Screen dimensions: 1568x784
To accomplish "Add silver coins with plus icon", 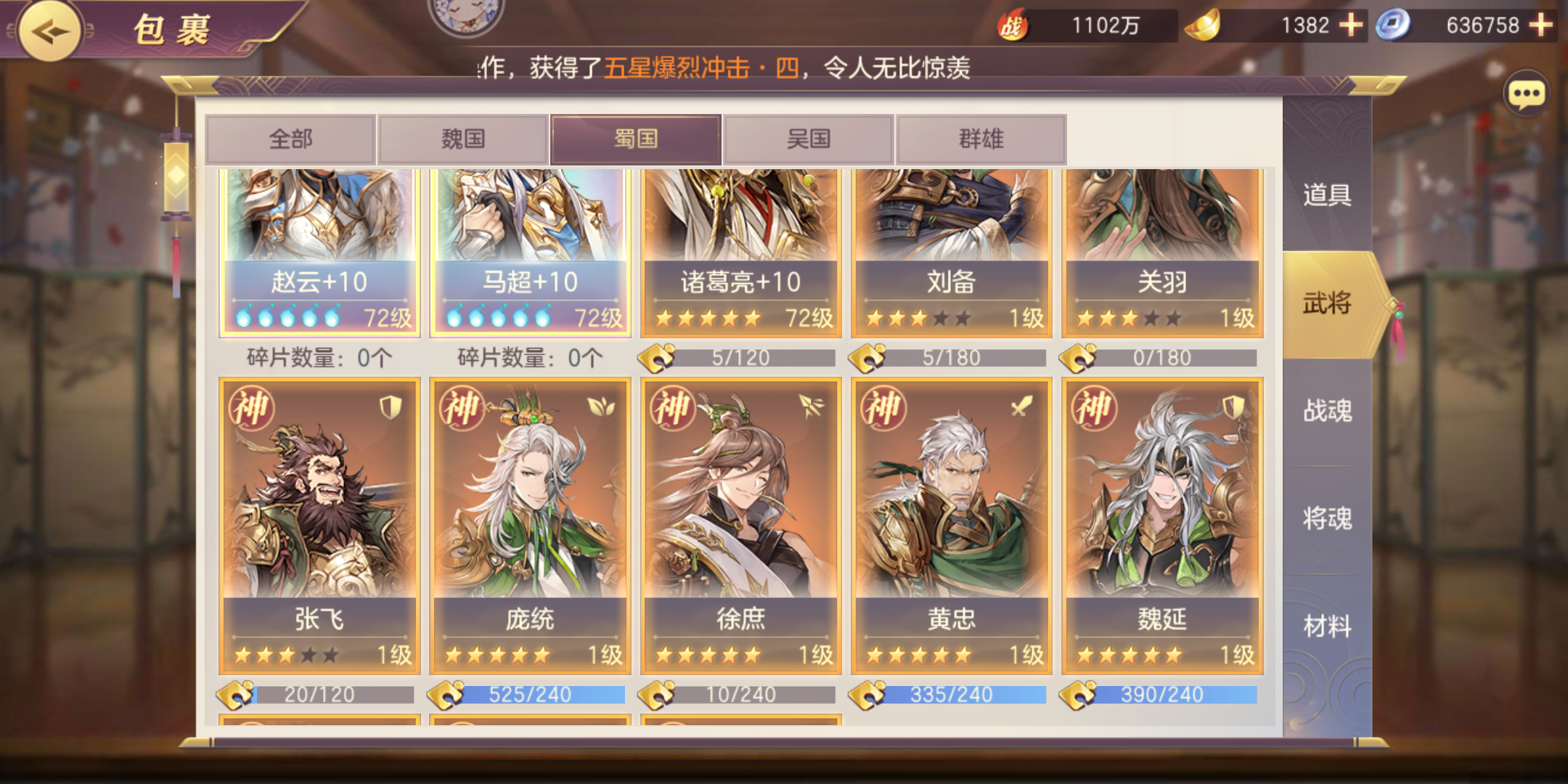I will [1541, 25].
